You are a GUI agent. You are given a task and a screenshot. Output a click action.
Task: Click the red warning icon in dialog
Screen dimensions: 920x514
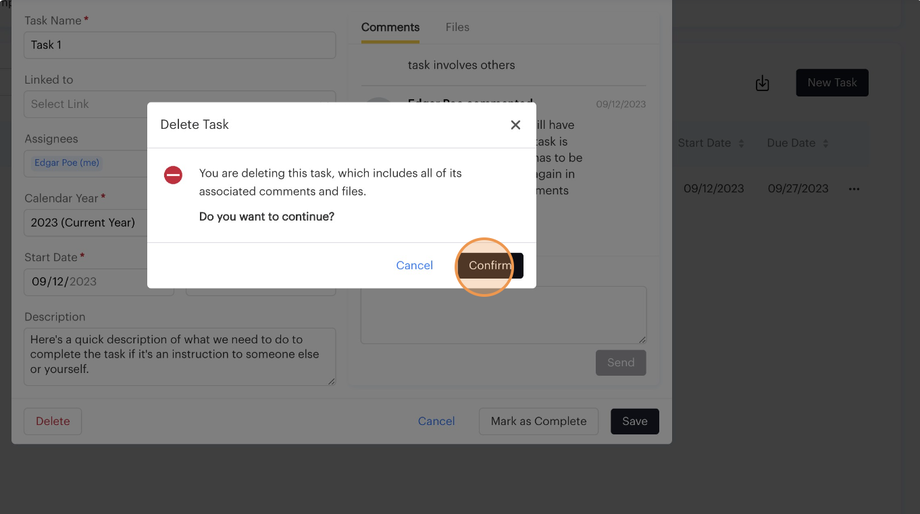pos(173,175)
